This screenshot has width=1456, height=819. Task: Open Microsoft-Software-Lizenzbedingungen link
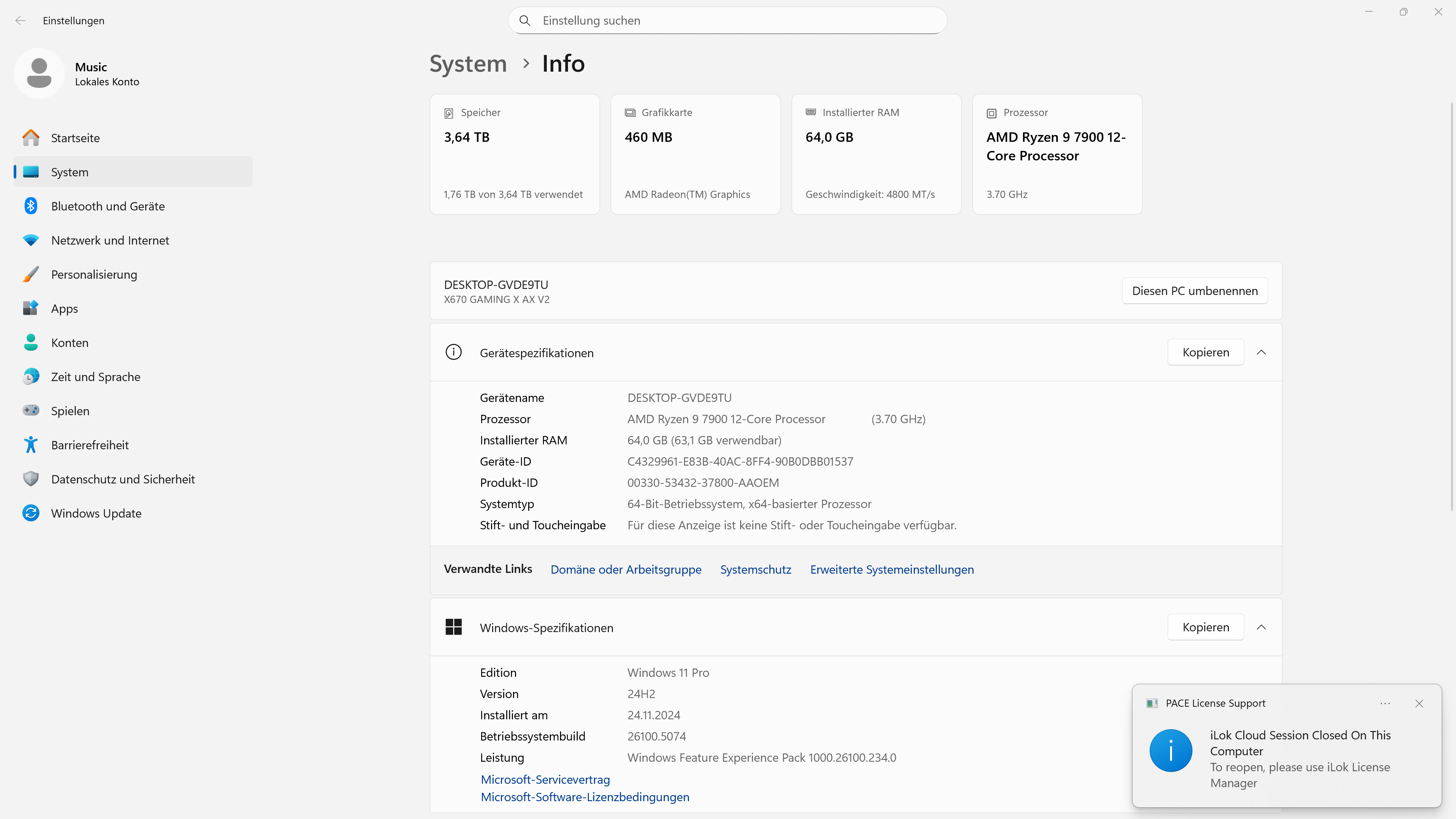[x=585, y=797]
